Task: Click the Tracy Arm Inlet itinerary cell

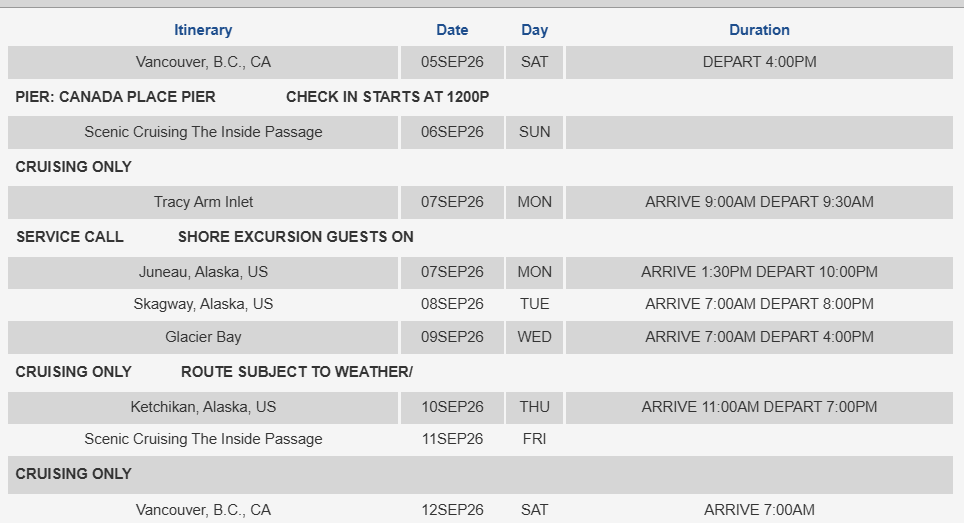Action: point(203,202)
